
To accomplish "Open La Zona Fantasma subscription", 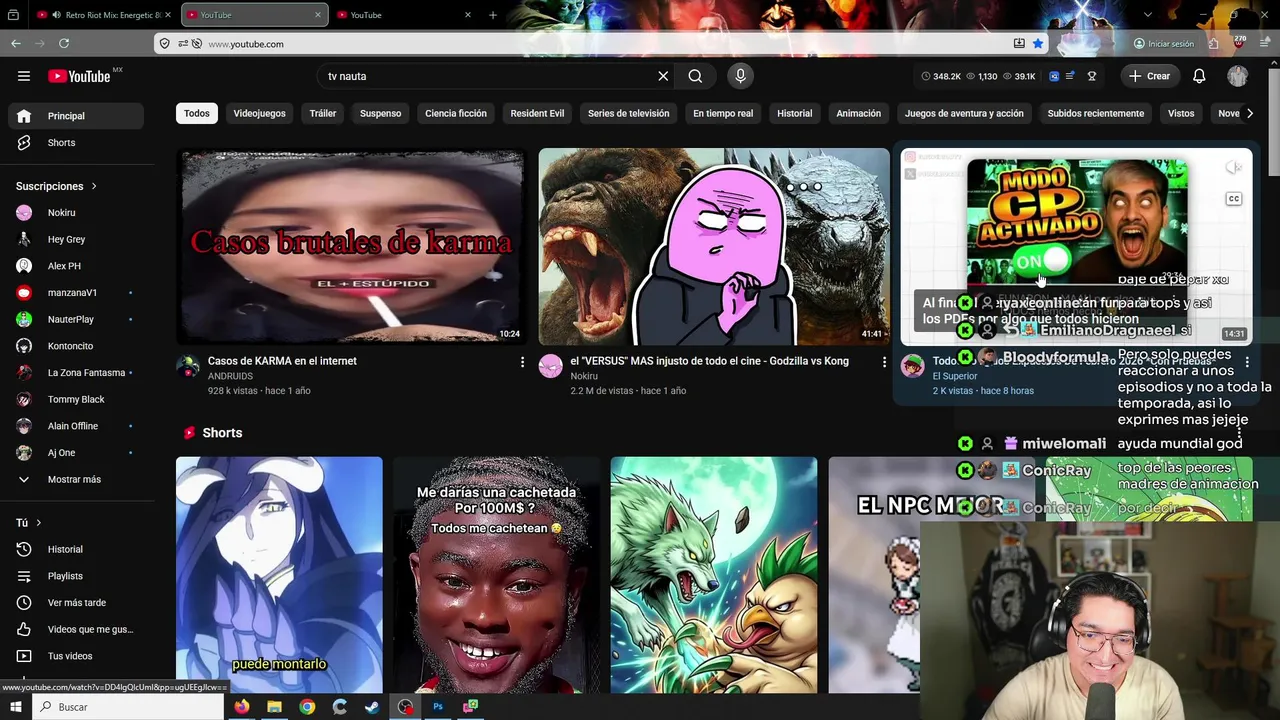I will (76, 373).
